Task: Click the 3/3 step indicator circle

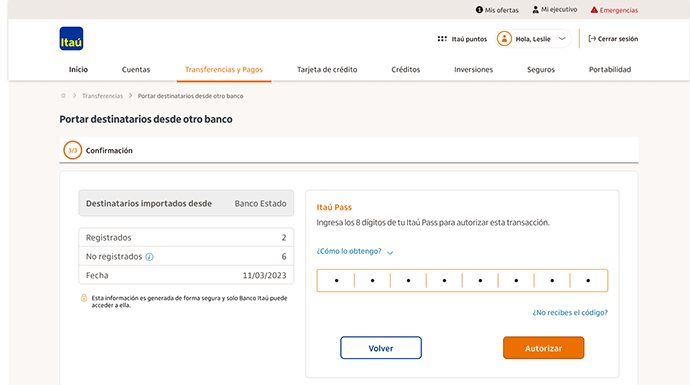Action: (73, 150)
